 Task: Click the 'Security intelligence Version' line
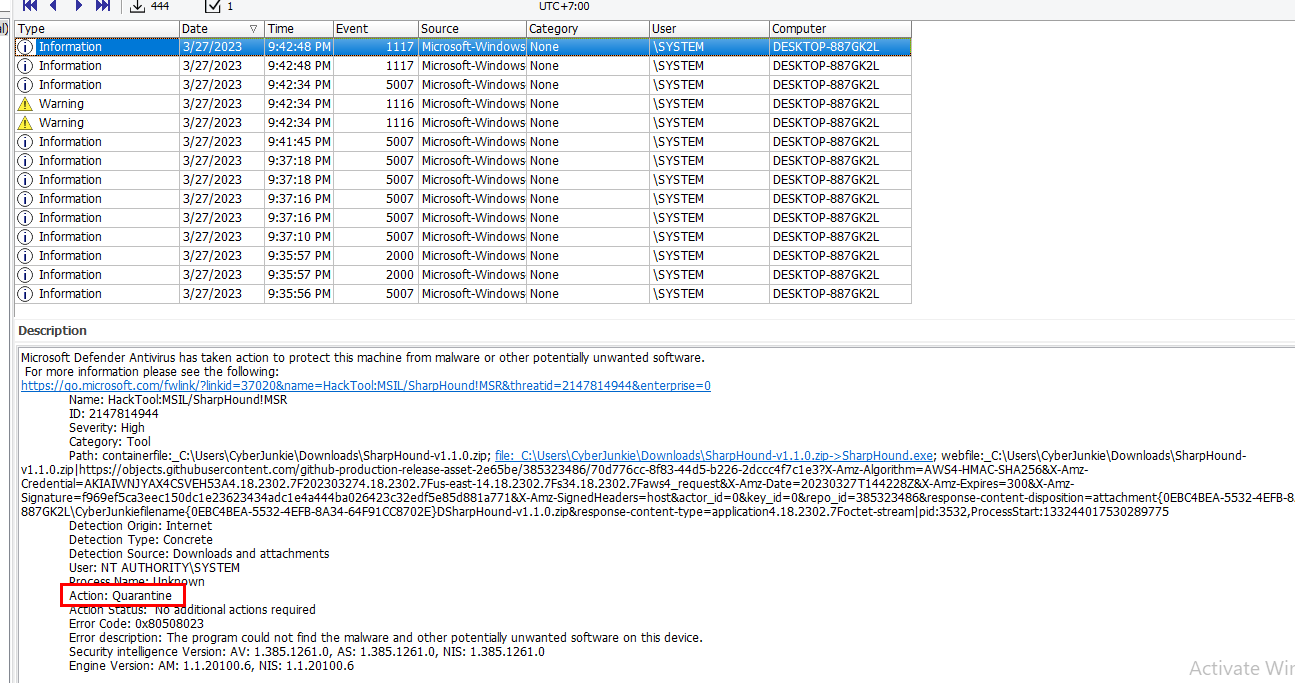307,651
